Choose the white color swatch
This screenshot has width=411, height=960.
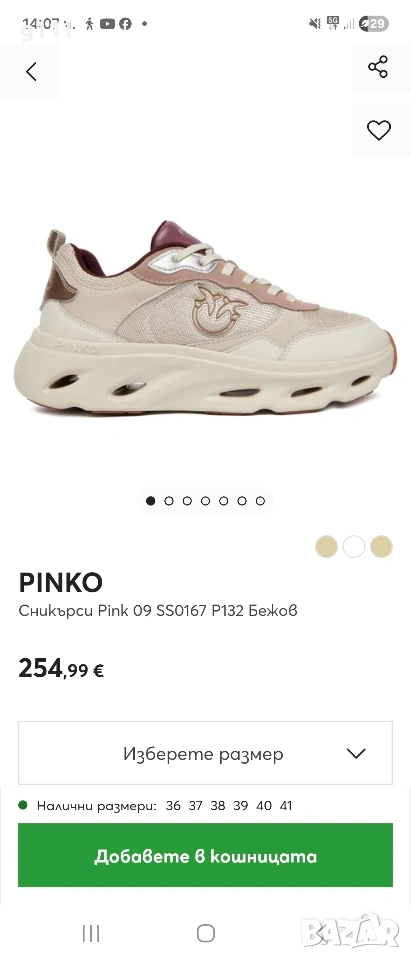click(353, 546)
